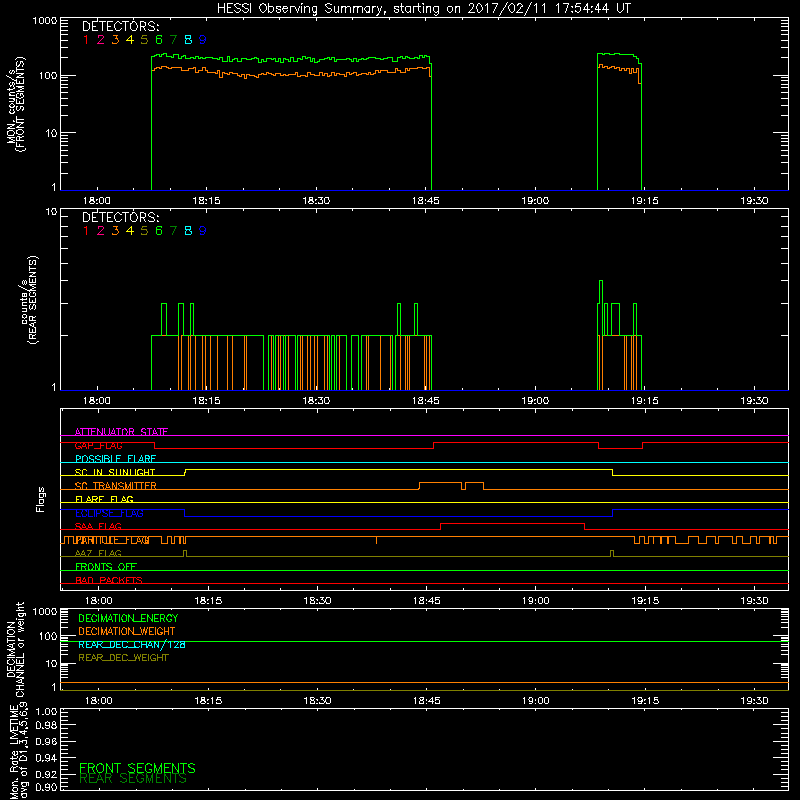
Task: Click the POSSIBLE_FLARE flag label
Action: [115, 459]
